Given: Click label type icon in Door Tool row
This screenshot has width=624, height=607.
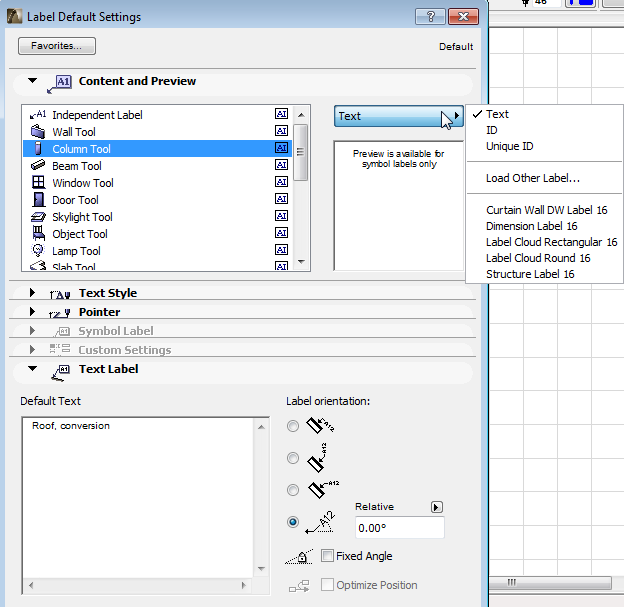Looking at the screenshot, I should coord(281,199).
